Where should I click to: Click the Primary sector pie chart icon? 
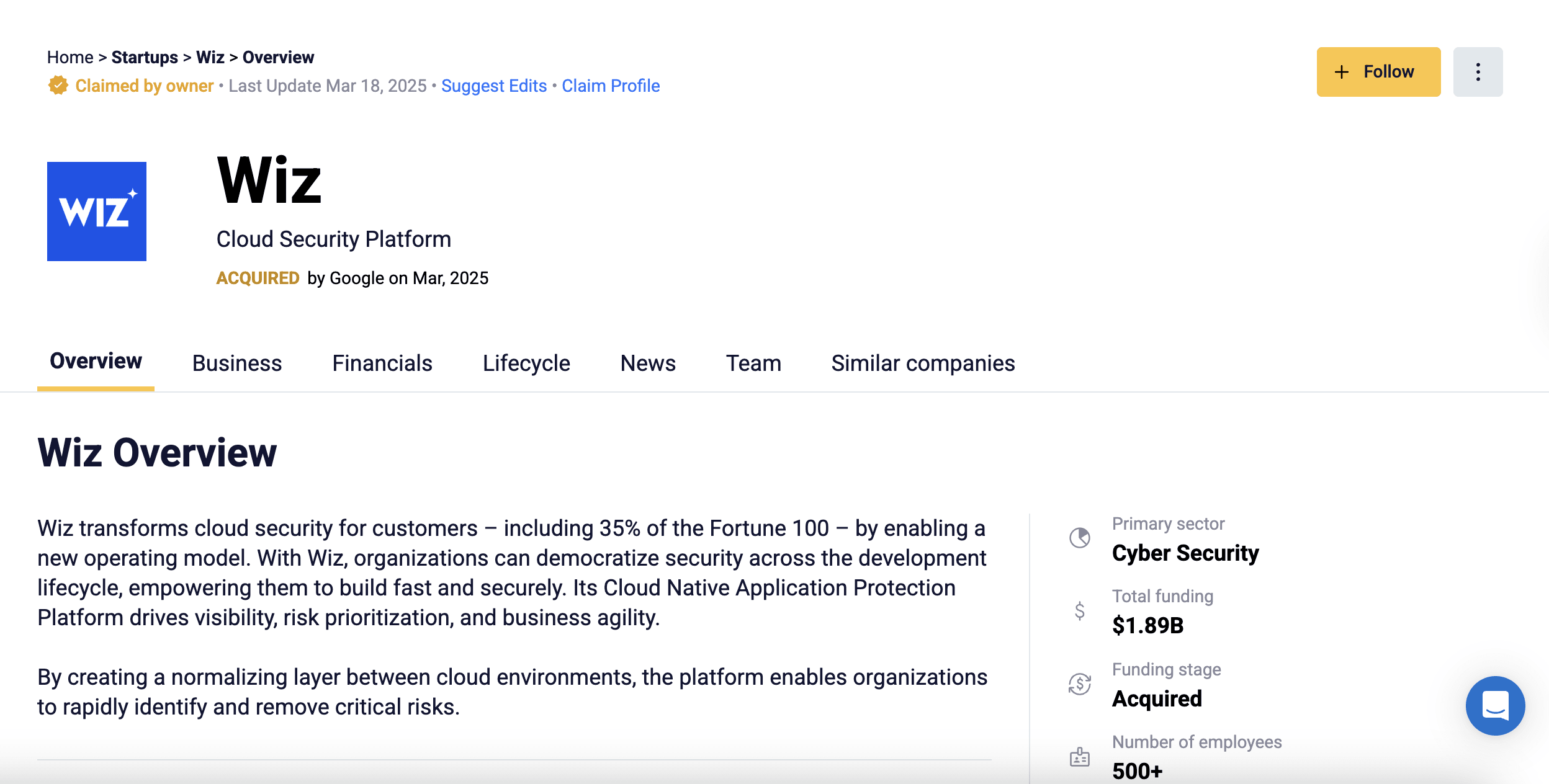(1080, 538)
